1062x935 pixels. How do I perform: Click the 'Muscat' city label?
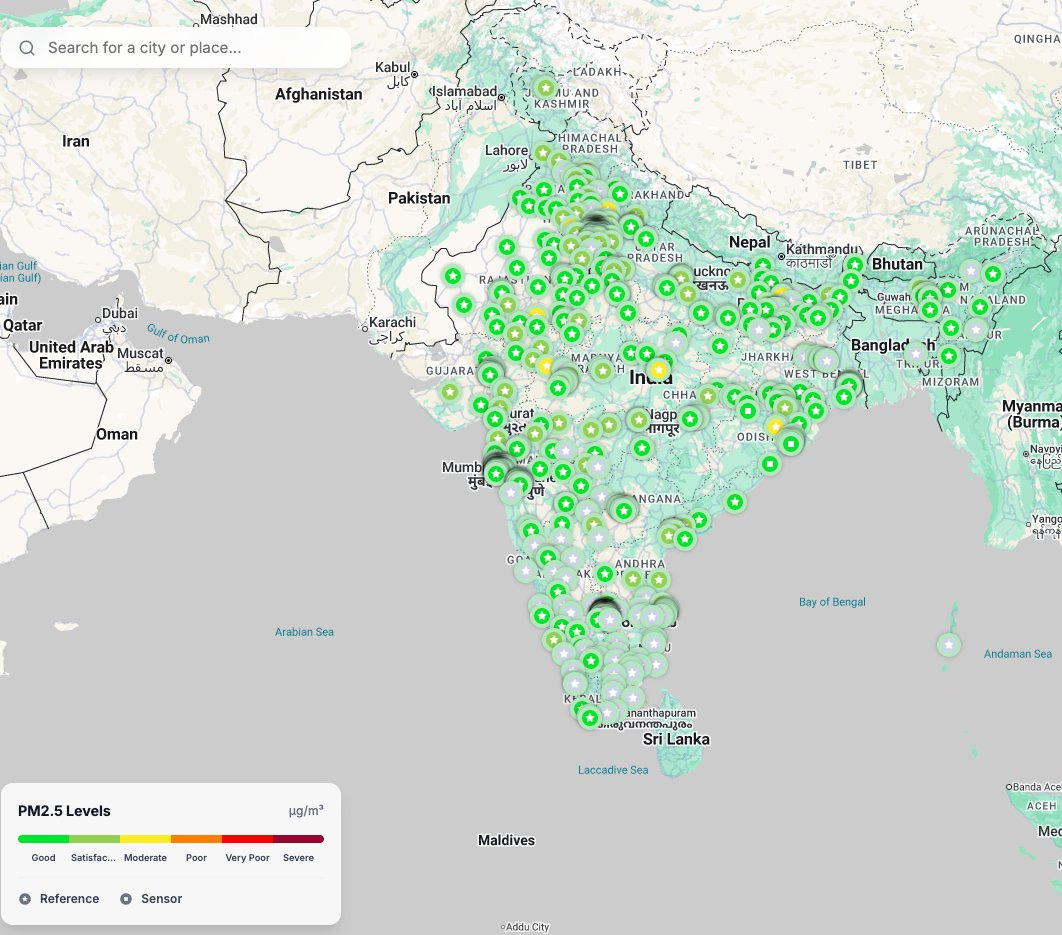coord(140,354)
